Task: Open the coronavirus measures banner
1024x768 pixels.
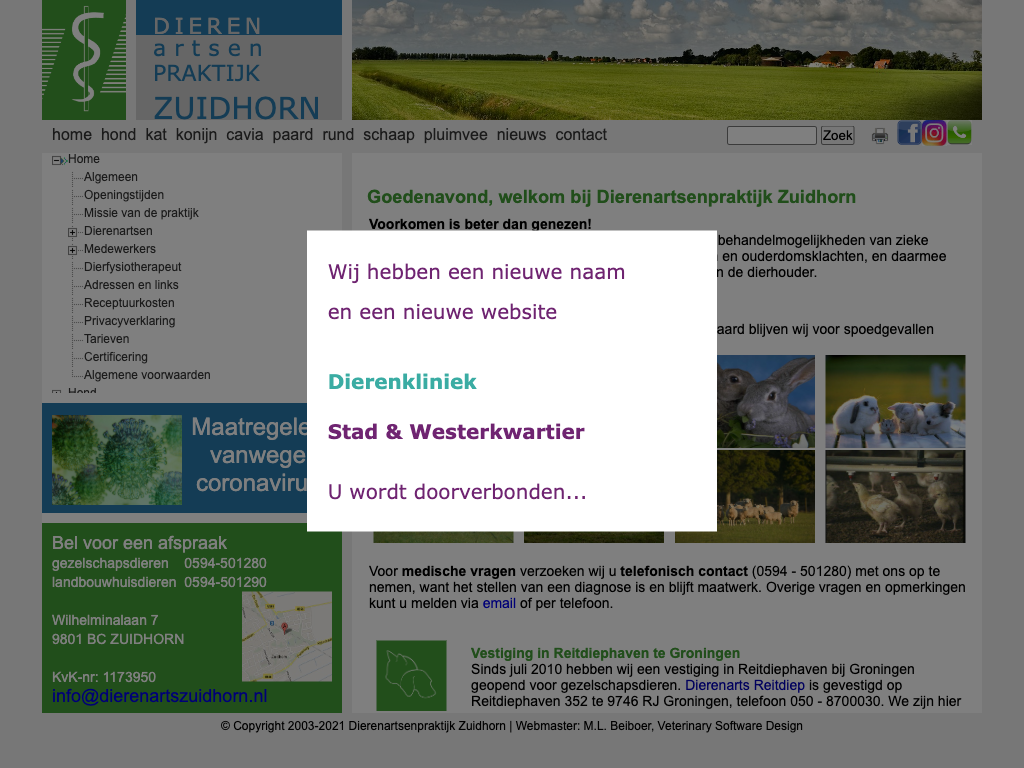Action: click(174, 458)
